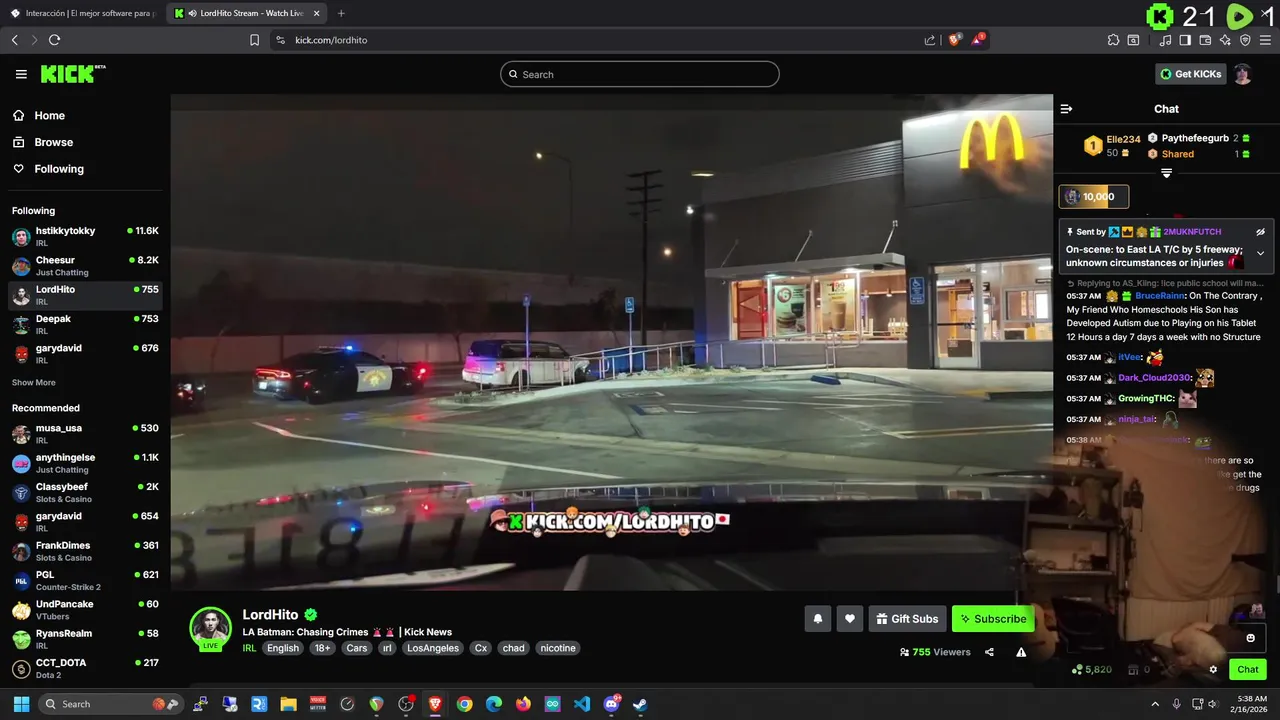This screenshot has height=720, width=1280.
Task: Close the LordHito Stream tab
Action: 317,13
